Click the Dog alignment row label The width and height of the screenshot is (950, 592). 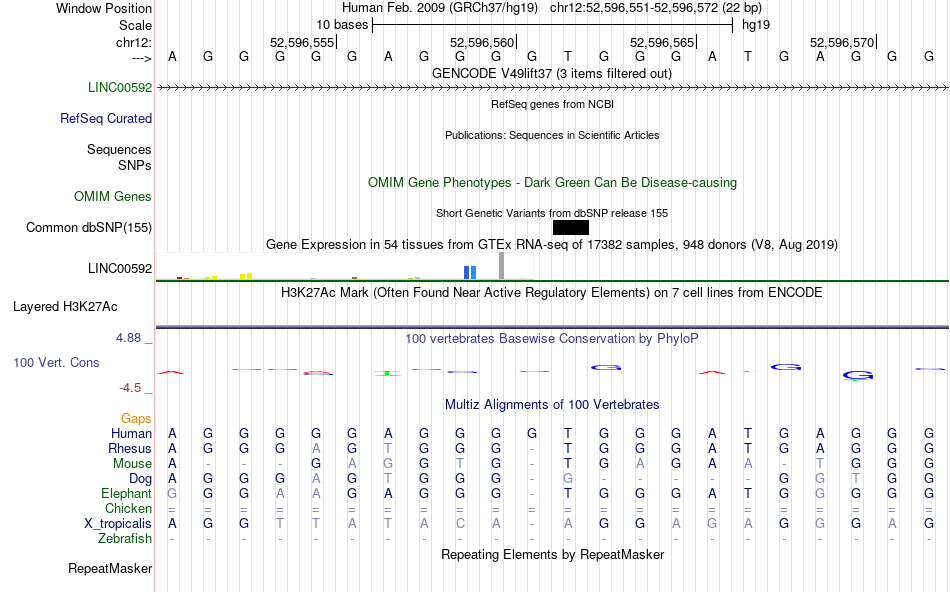[x=140, y=479]
